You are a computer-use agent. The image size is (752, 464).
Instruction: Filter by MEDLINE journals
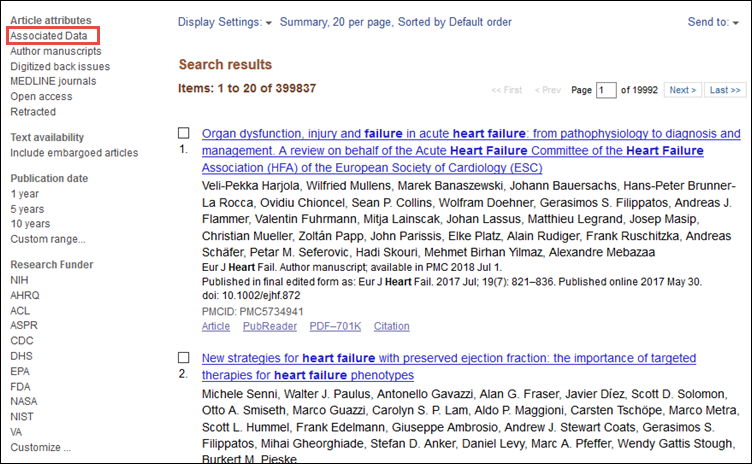(x=53, y=81)
